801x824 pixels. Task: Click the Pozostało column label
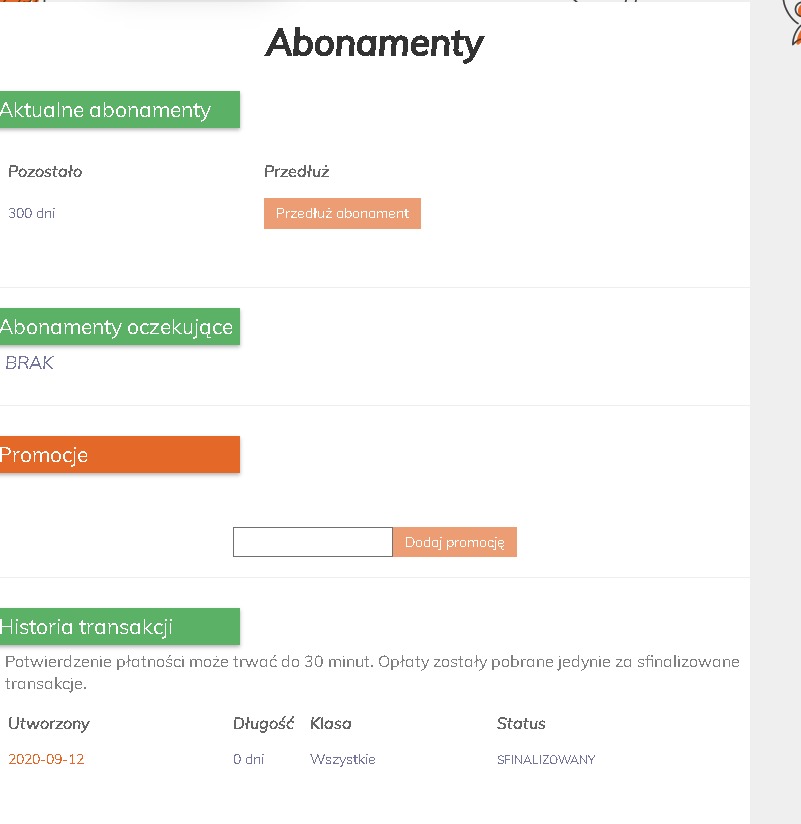[45, 171]
